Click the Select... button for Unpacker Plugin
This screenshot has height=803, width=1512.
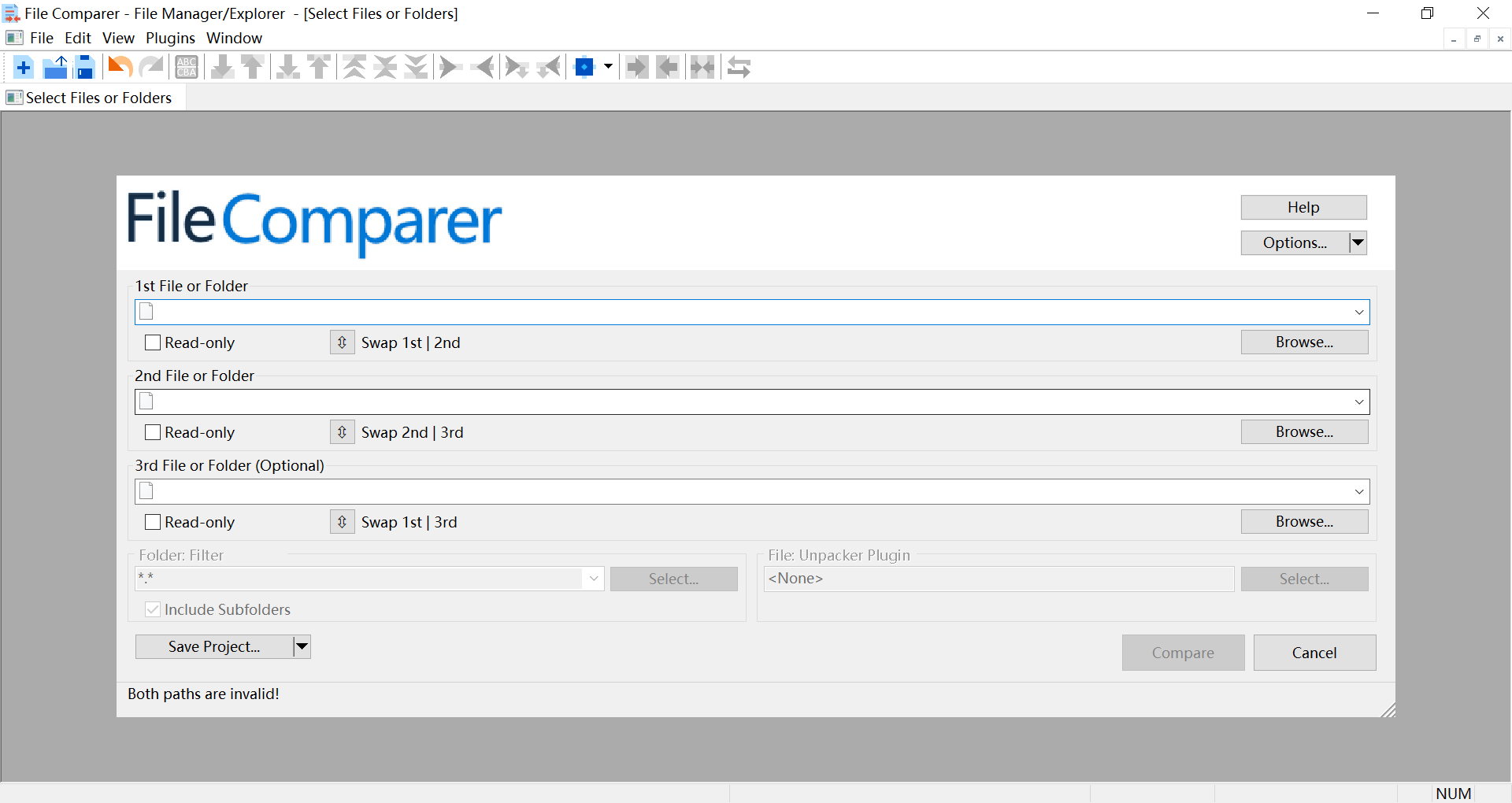click(x=1304, y=579)
